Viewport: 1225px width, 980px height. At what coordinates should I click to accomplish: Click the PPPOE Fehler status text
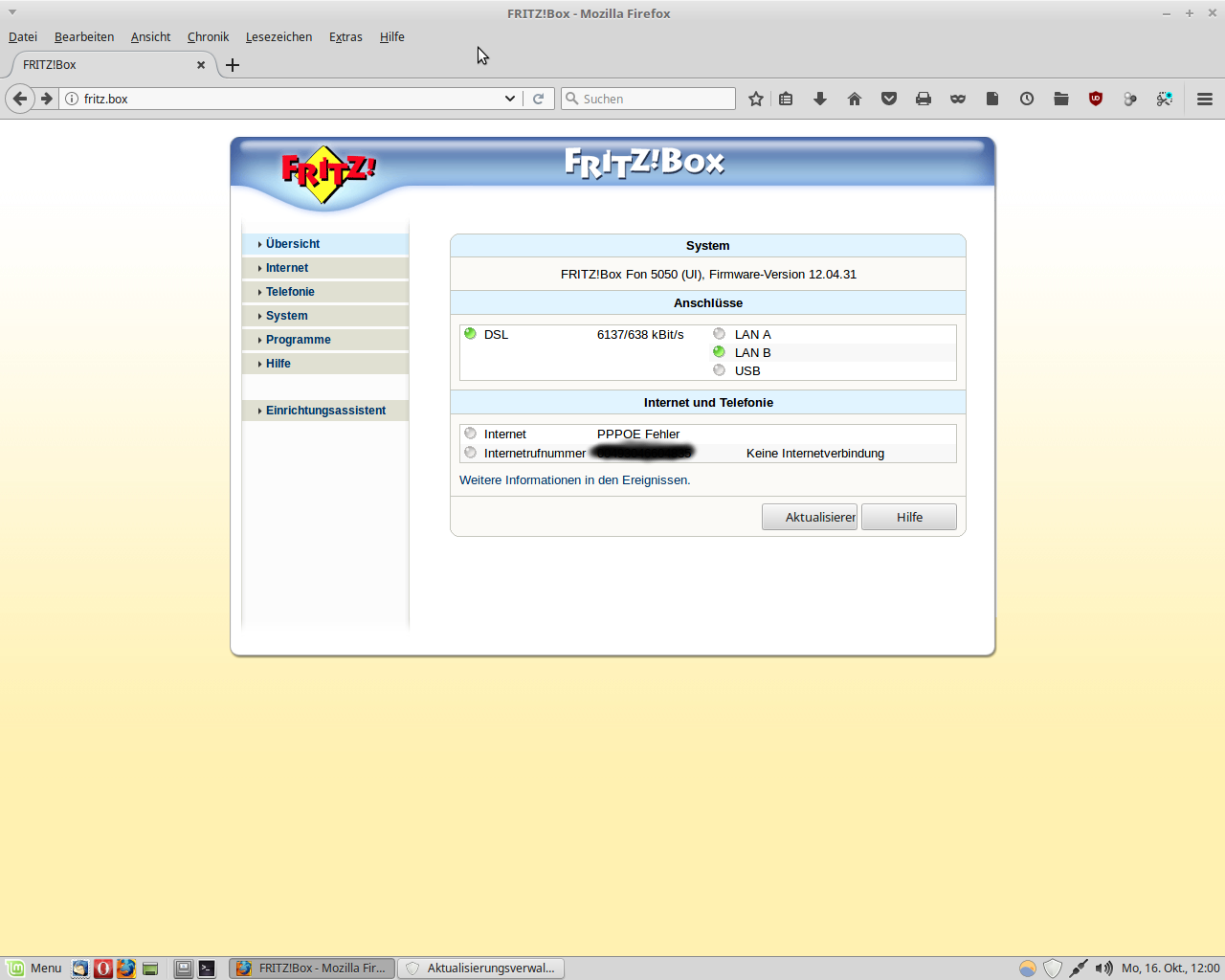click(x=638, y=434)
